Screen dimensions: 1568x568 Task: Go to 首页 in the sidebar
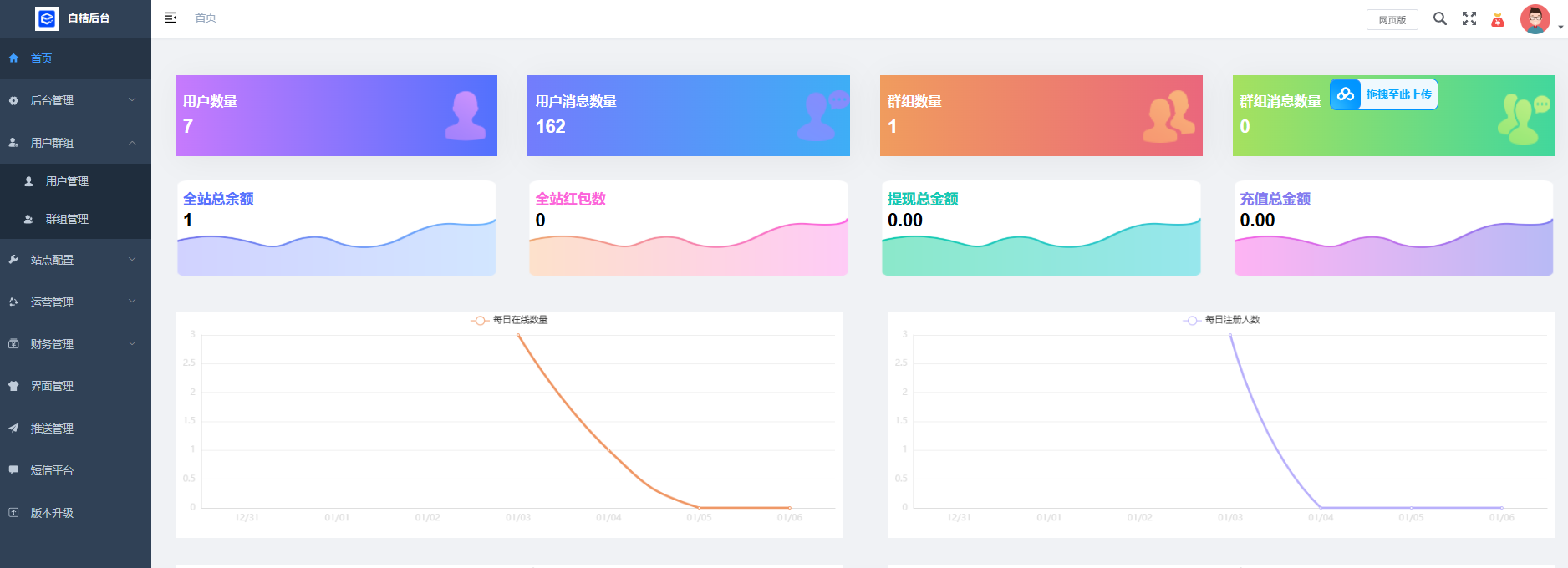point(42,58)
